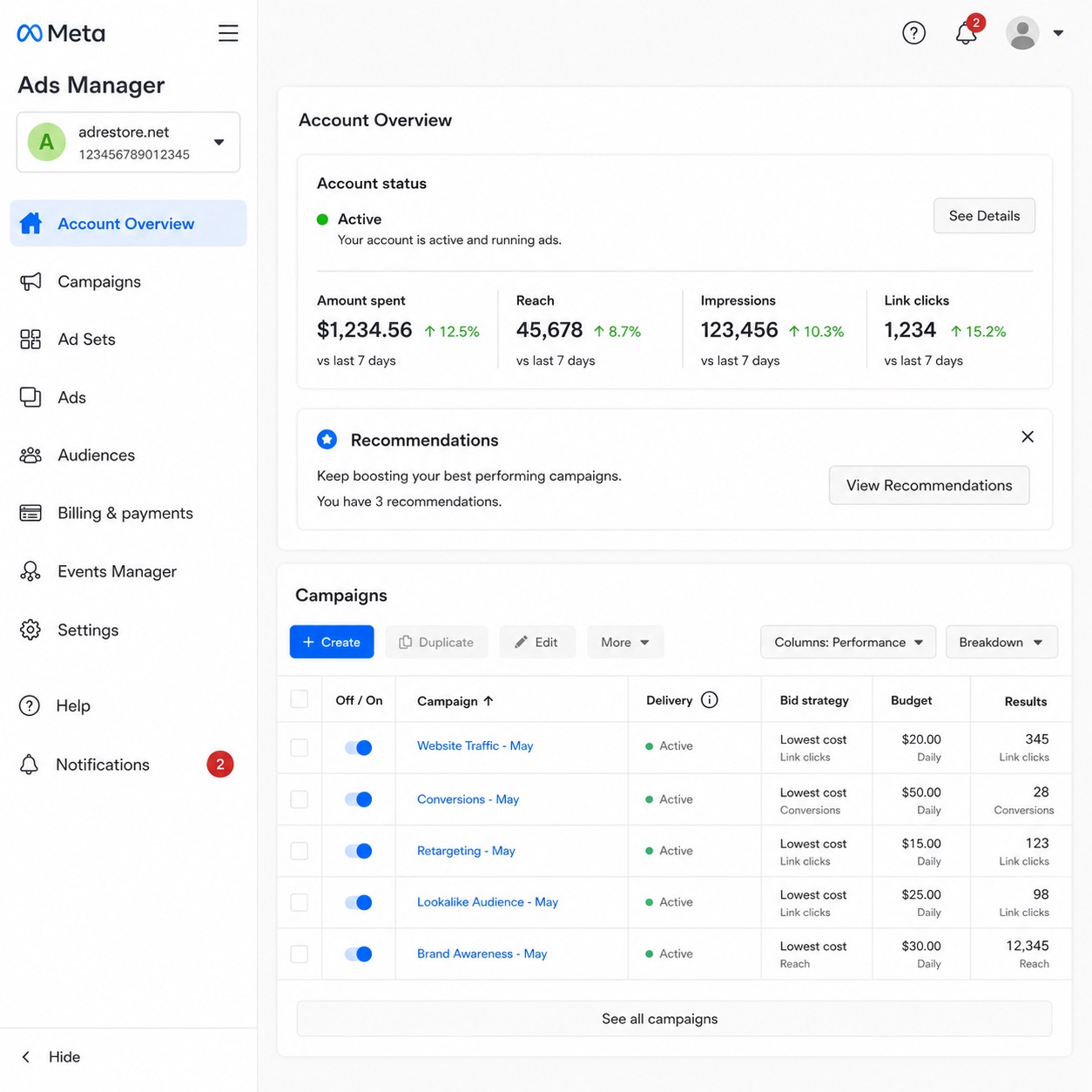Click the Settings gear icon
Screen dimensions: 1092x1092
click(x=30, y=630)
